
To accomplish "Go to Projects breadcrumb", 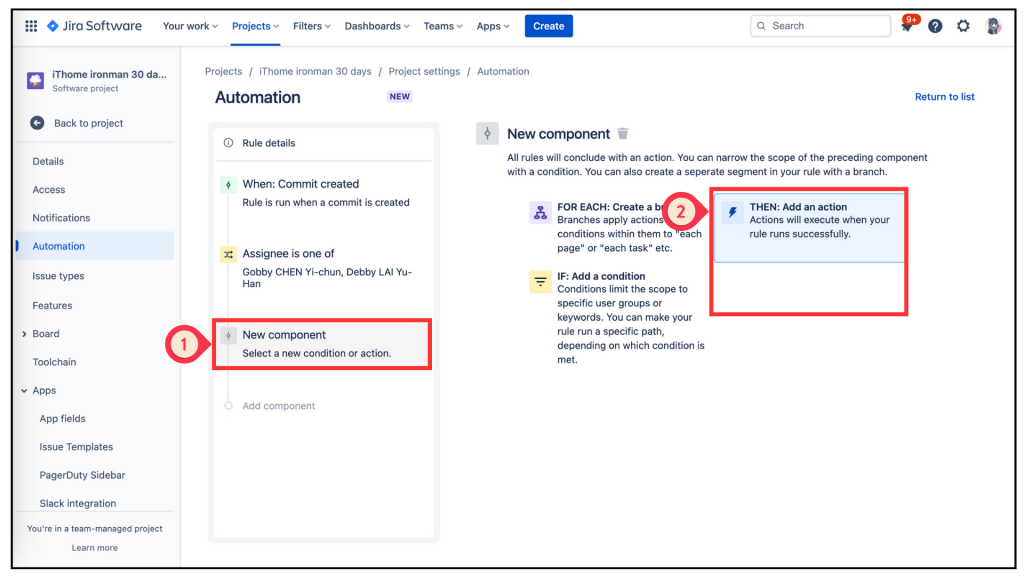I will point(223,71).
